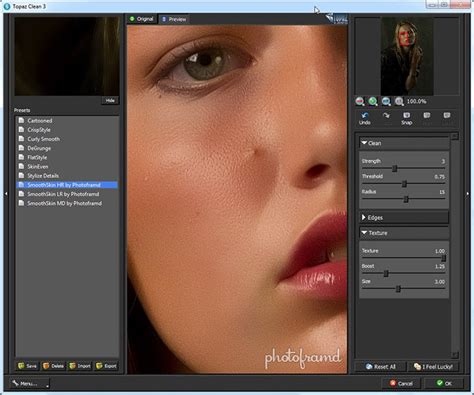The width and height of the screenshot is (474, 395).
Task: Click the dimmed icon right of Snap
Action: coord(427,115)
